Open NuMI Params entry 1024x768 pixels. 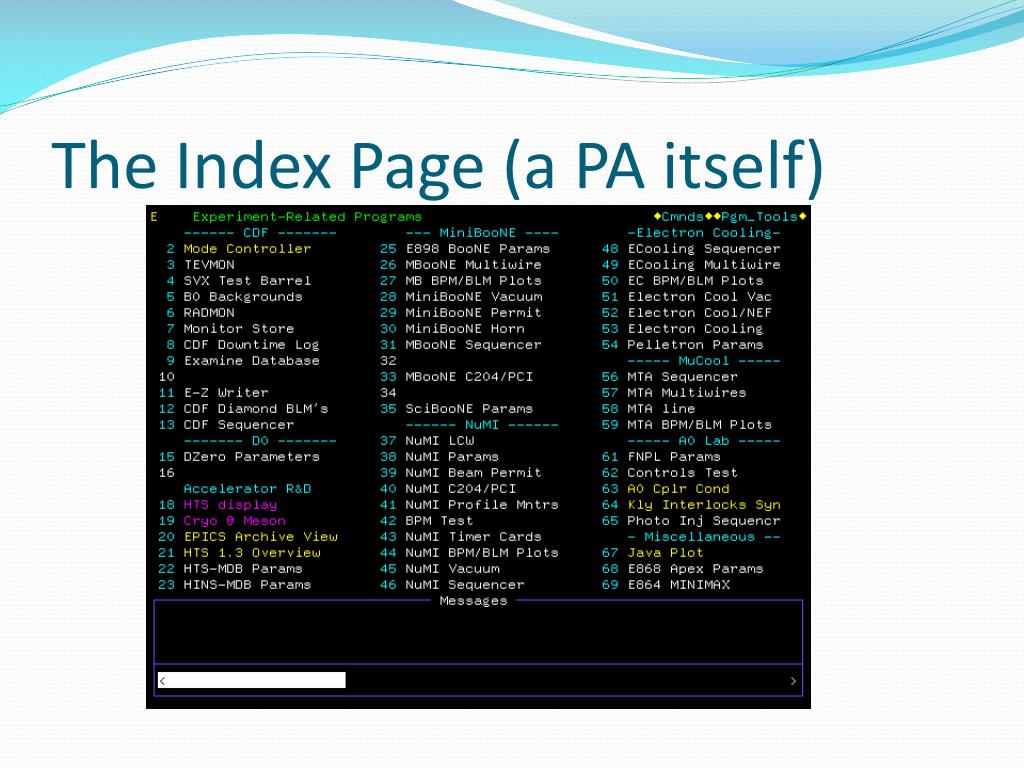pyautogui.click(x=452, y=456)
